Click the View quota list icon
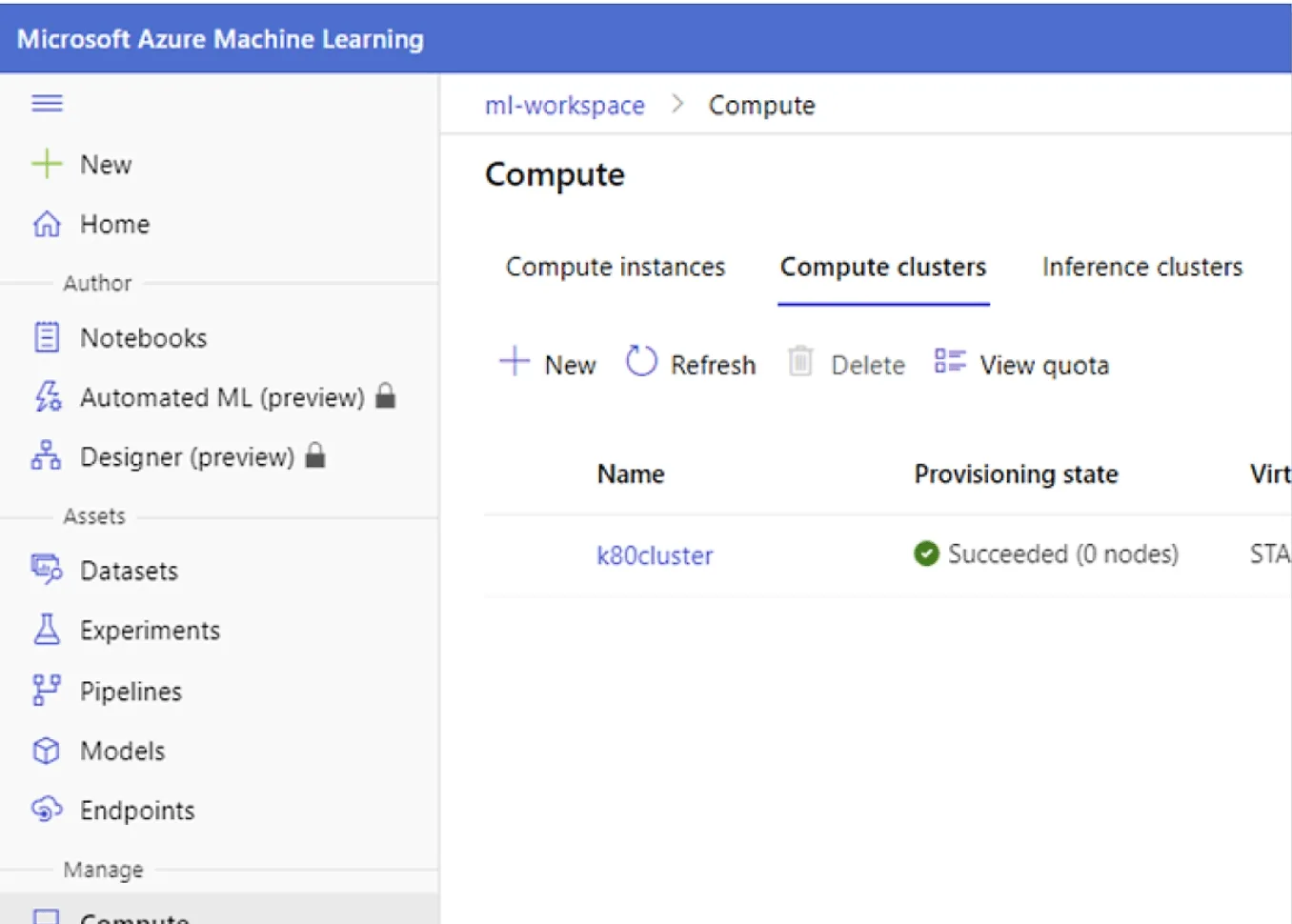Image resolution: width=1292 pixels, height=924 pixels. click(x=950, y=360)
